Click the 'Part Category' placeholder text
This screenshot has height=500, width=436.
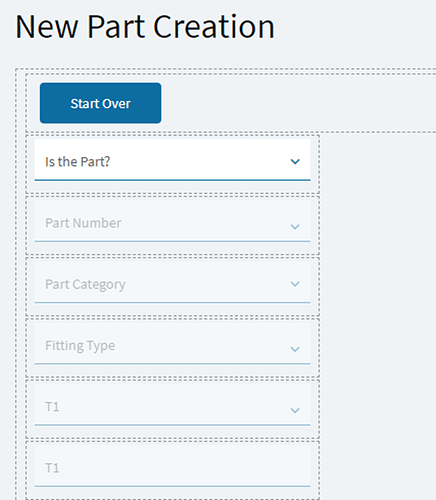tap(85, 285)
